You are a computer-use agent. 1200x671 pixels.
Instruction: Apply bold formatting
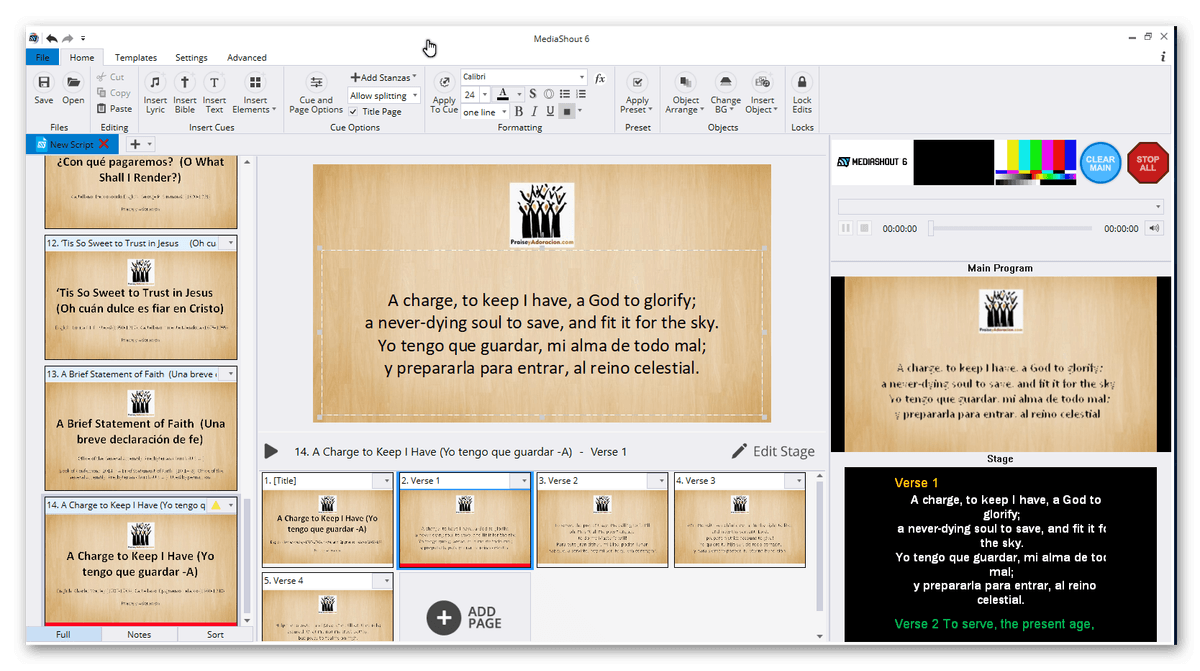[518, 112]
